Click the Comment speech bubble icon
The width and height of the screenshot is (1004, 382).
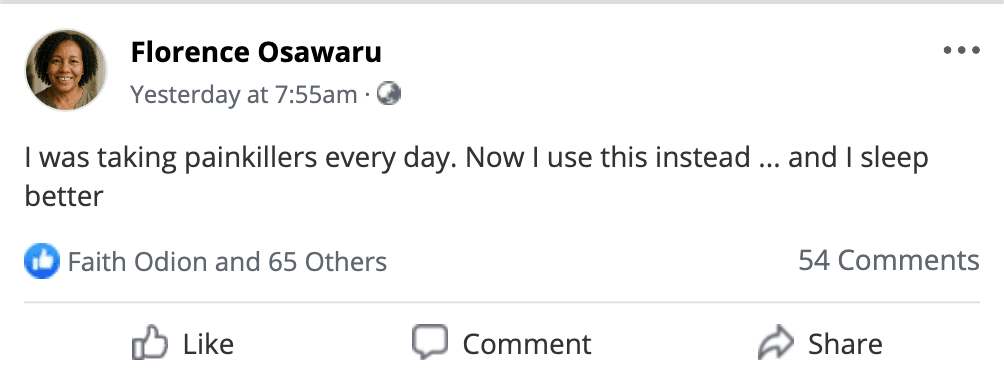[430, 342]
